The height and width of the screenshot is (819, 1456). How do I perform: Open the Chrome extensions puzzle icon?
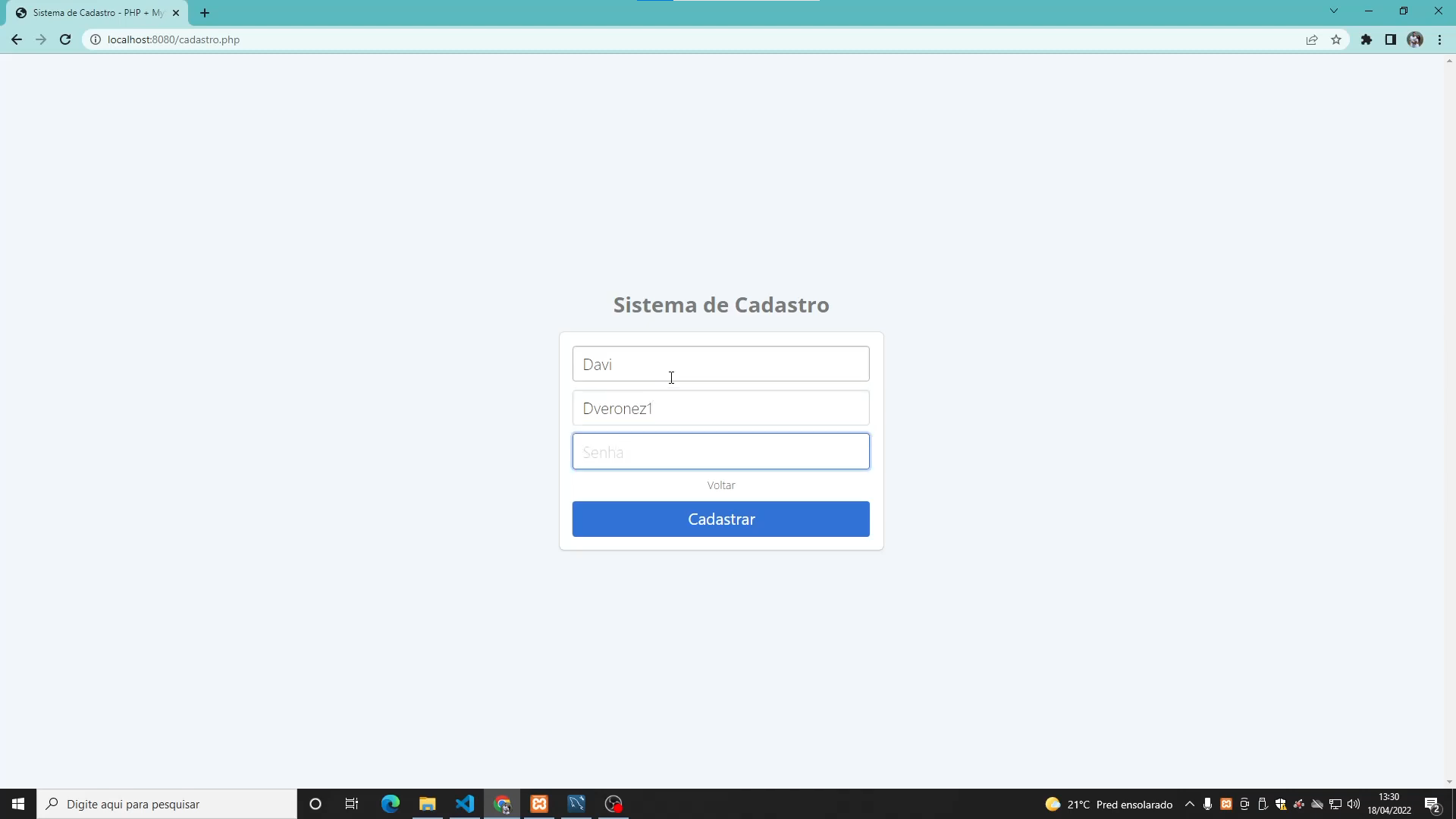pos(1367,39)
